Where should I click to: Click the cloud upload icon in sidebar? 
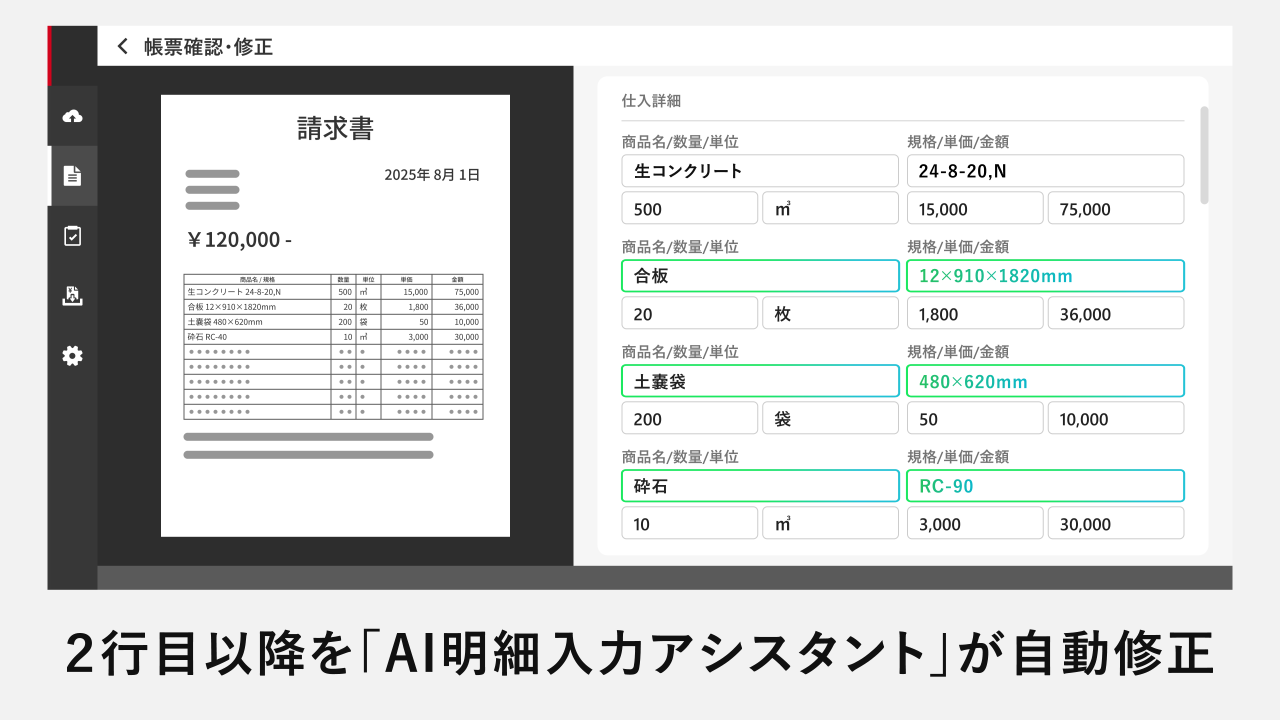[72, 116]
